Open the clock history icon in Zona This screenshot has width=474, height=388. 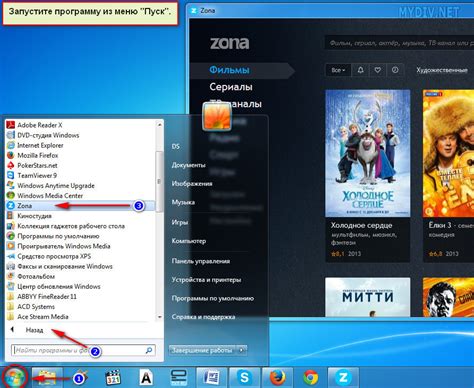(x=395, y=70)
